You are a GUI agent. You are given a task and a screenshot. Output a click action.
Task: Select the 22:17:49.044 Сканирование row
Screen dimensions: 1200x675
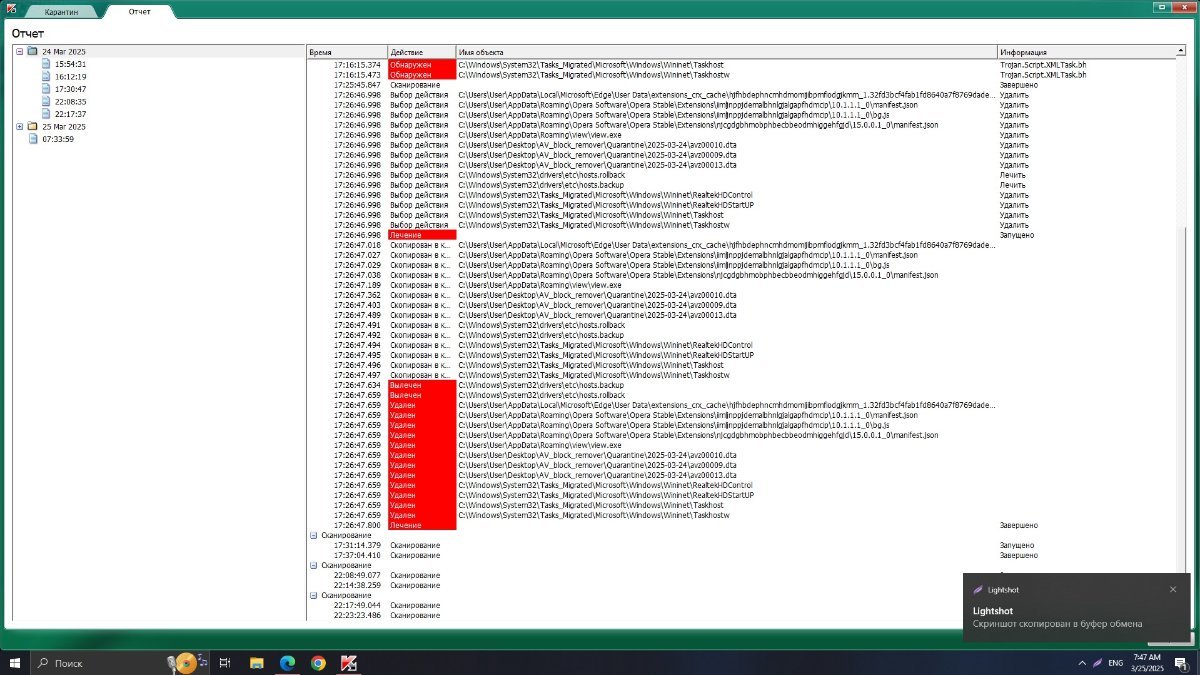click(744, 605)
